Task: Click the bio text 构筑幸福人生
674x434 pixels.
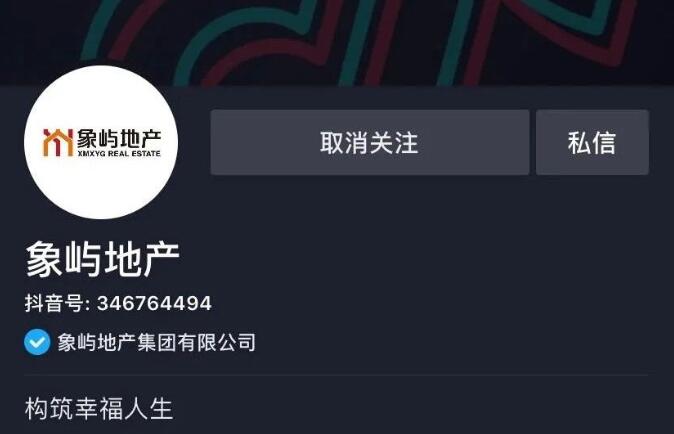Action: [99, 408]
